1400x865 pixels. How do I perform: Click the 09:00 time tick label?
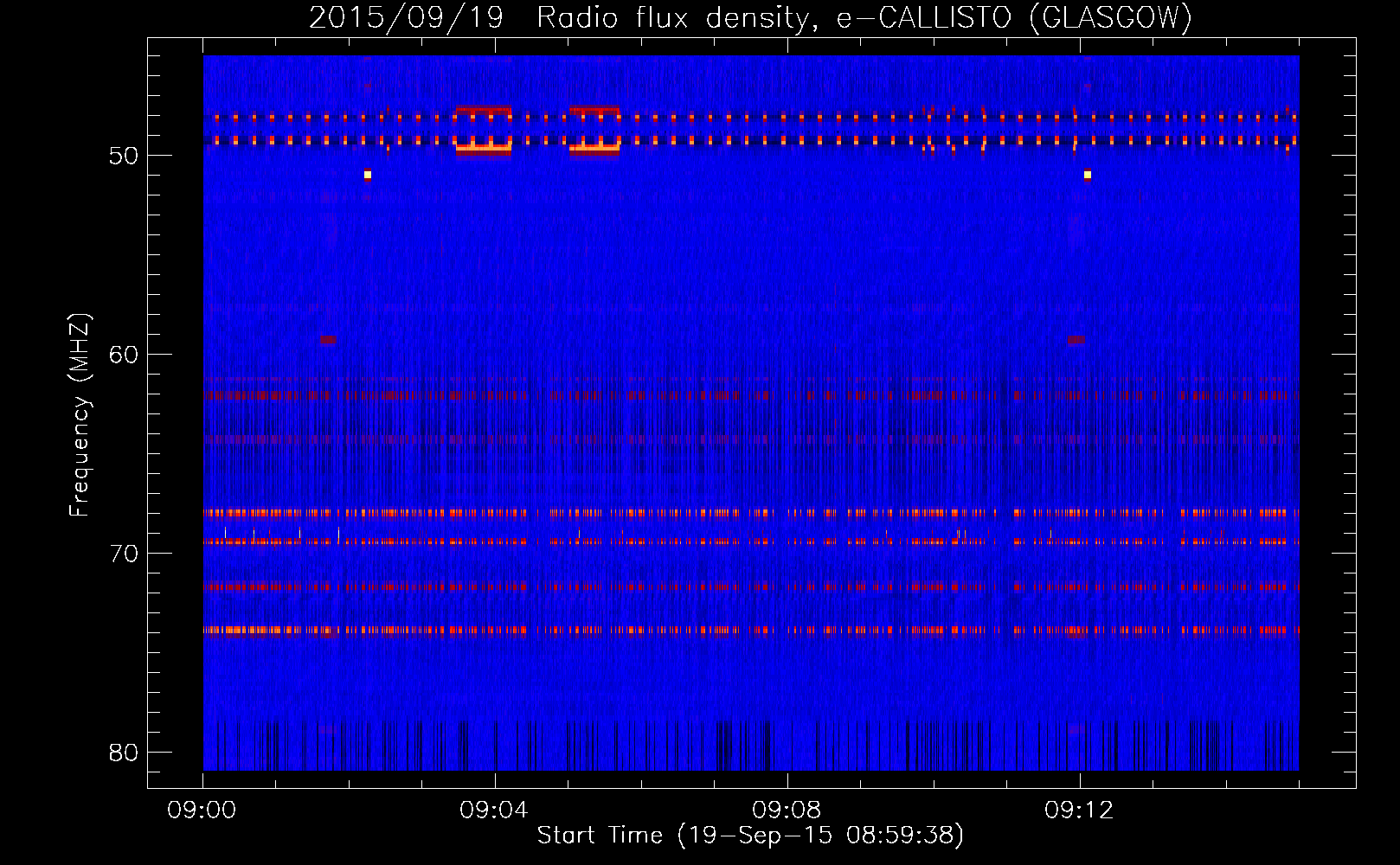(x=202, y=811)
